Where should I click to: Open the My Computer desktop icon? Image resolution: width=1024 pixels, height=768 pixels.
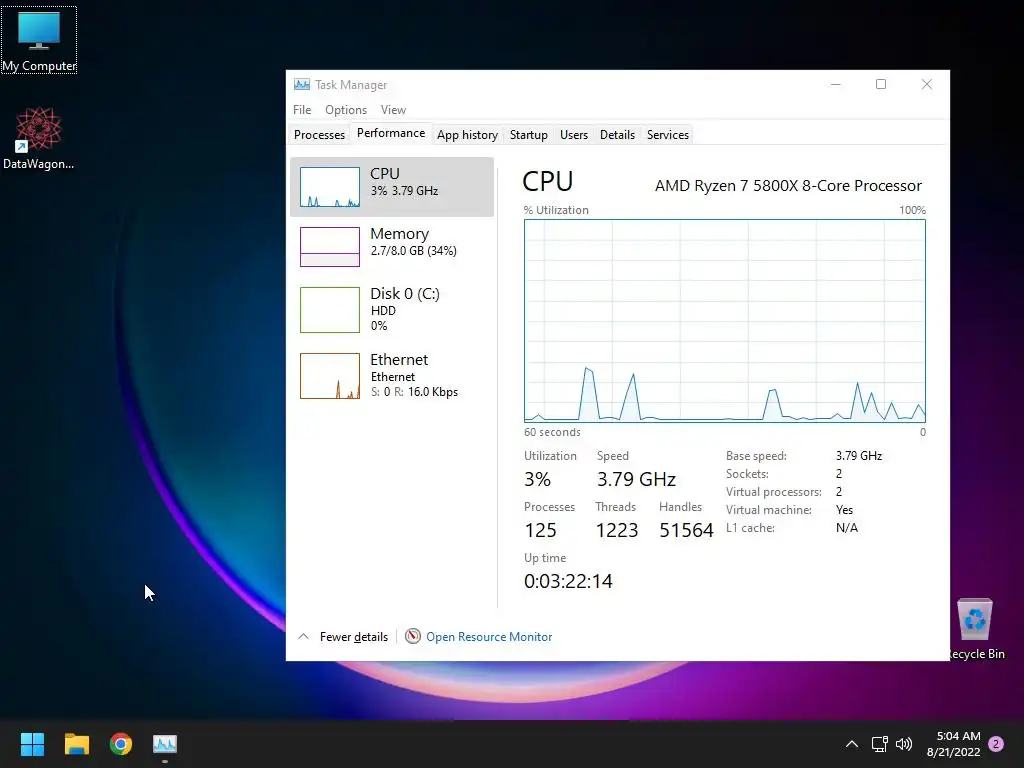39,40
